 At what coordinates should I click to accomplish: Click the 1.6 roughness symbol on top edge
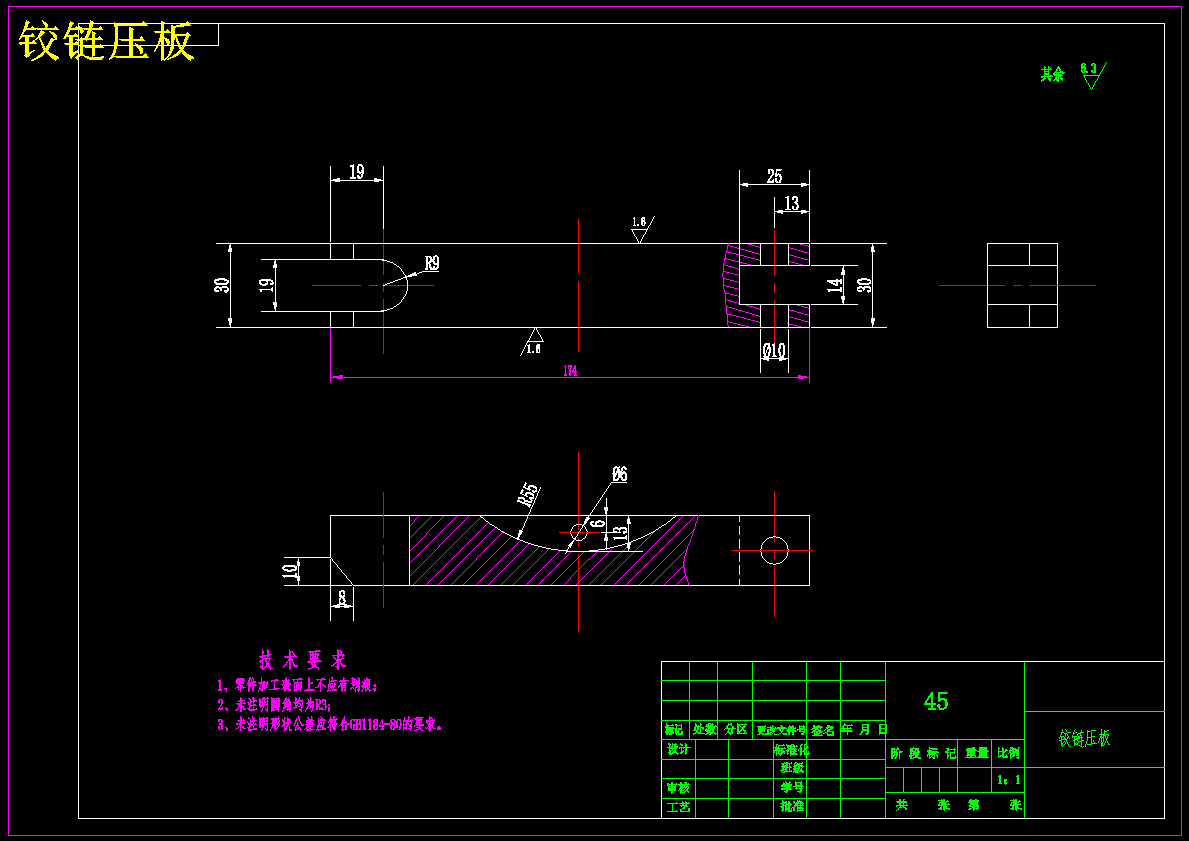click(642, 229)
